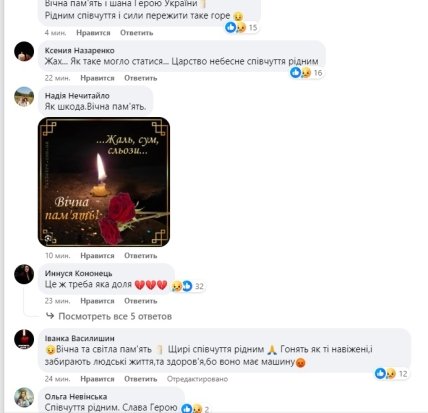Viewport: 428px width, 413px height.
Task: Click Ответить under the 4 мин. comment
Action: click(x=137, y=33)
